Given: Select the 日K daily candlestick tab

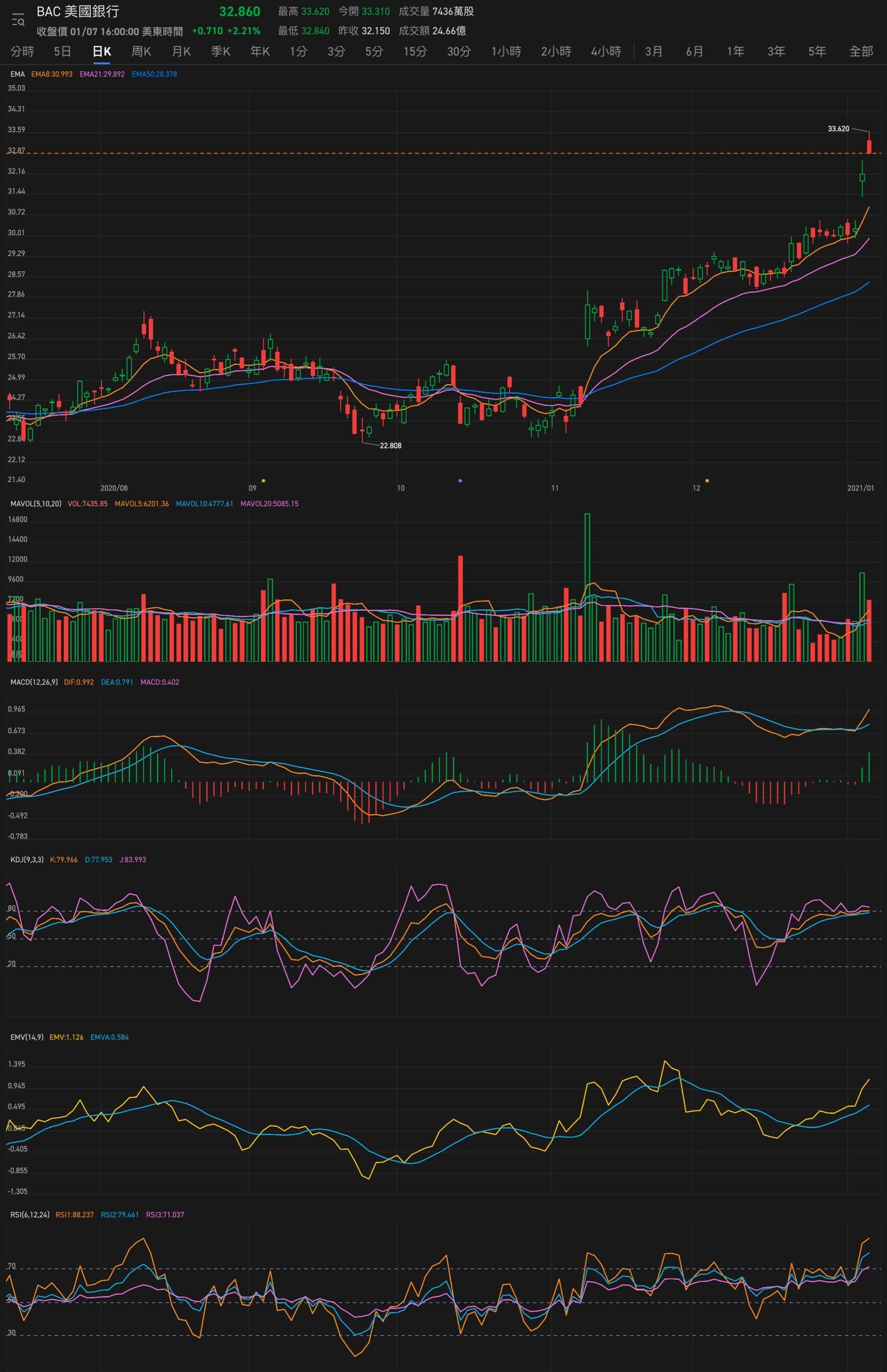Looking at the screenshot, I should pos(102,51).
